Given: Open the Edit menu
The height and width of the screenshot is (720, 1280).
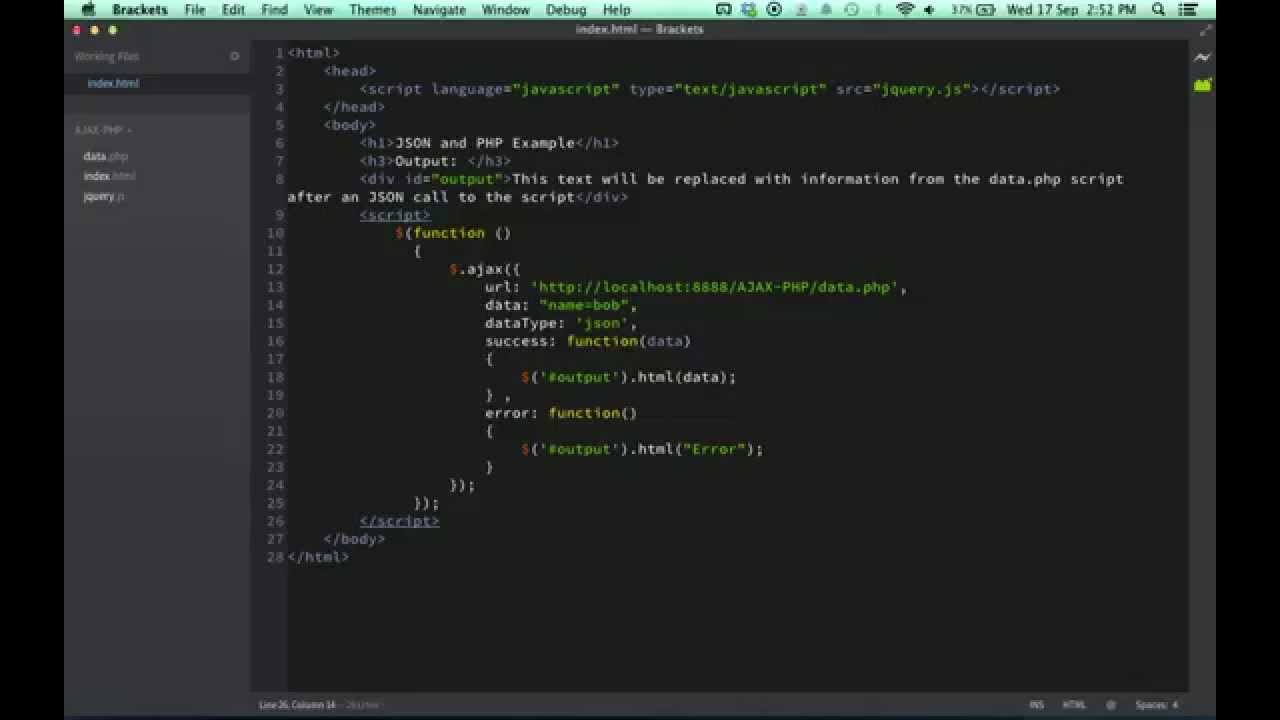Looking at the screenshot, I should tap(233, 10).
